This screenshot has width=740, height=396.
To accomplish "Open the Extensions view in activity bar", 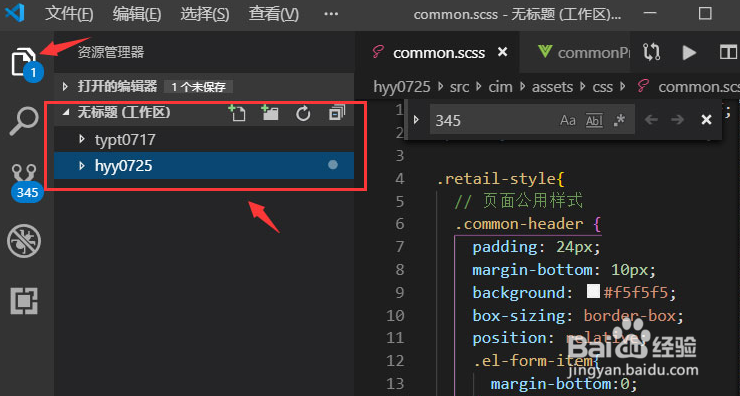I will click(24, 300).
